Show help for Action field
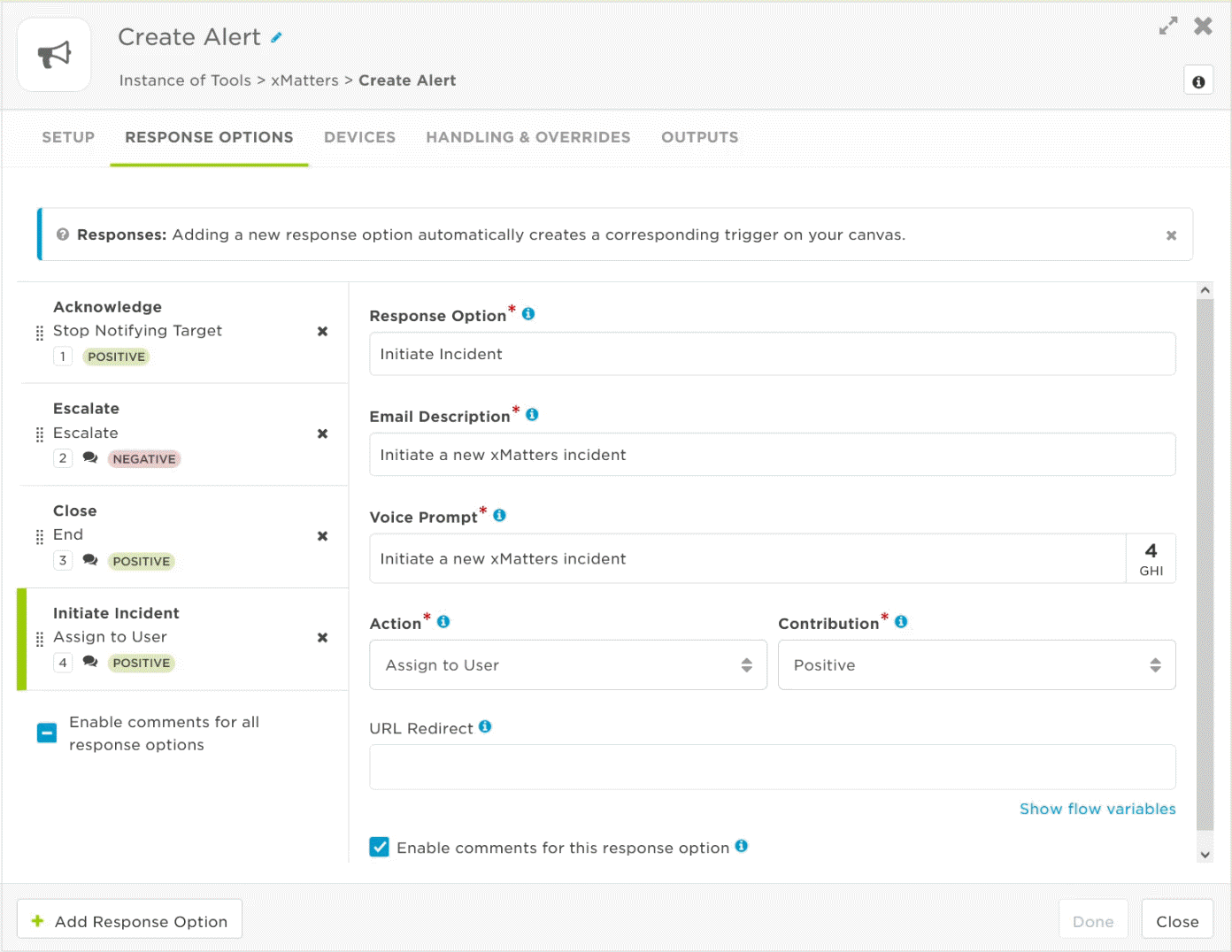Screen dimensions: 1232x952 443,622
